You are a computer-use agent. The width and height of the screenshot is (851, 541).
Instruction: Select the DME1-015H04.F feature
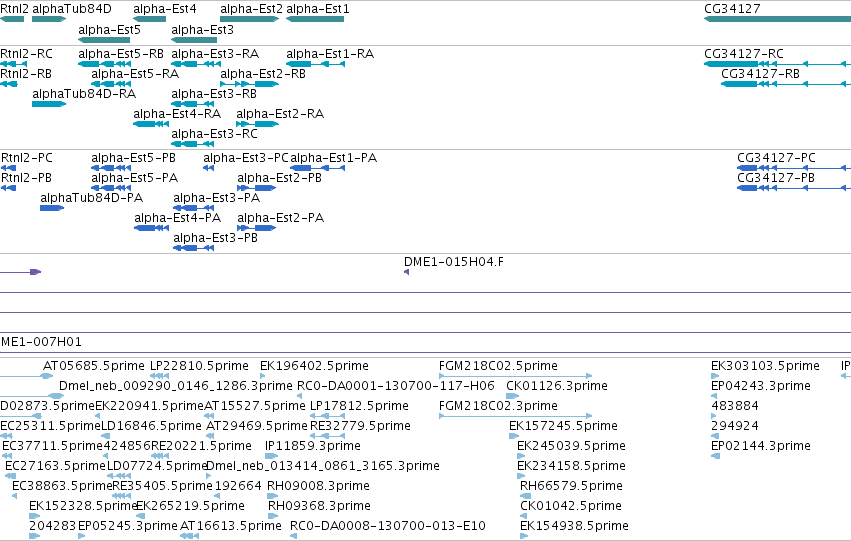pyautogui.click(x=454, y=262)
